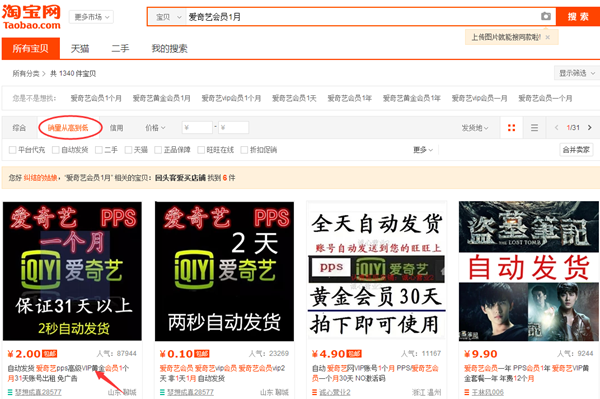Open the 价格 sort dropdown

[155, 128]
